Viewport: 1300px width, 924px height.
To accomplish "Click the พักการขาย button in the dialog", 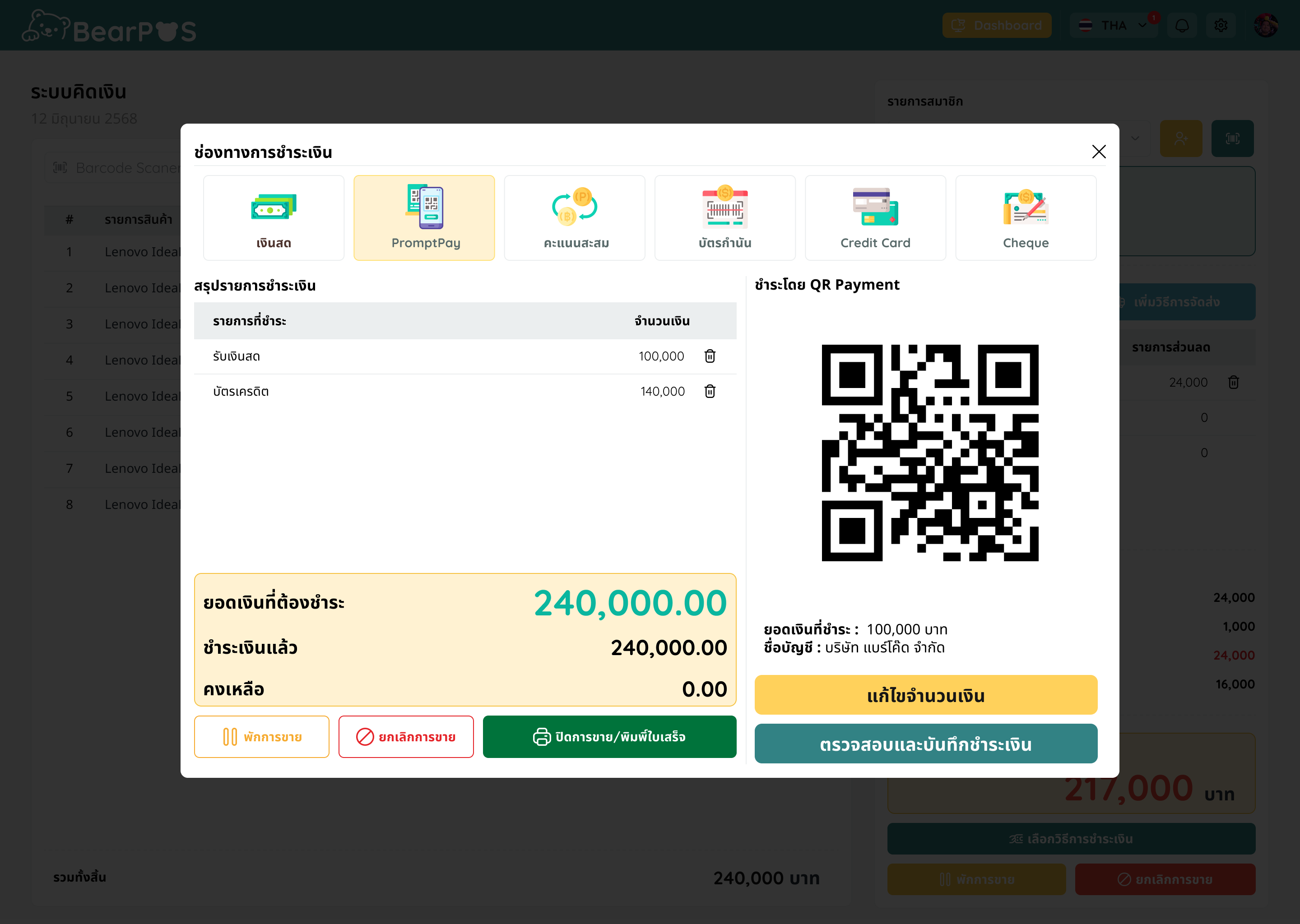I will click(262, 737).
